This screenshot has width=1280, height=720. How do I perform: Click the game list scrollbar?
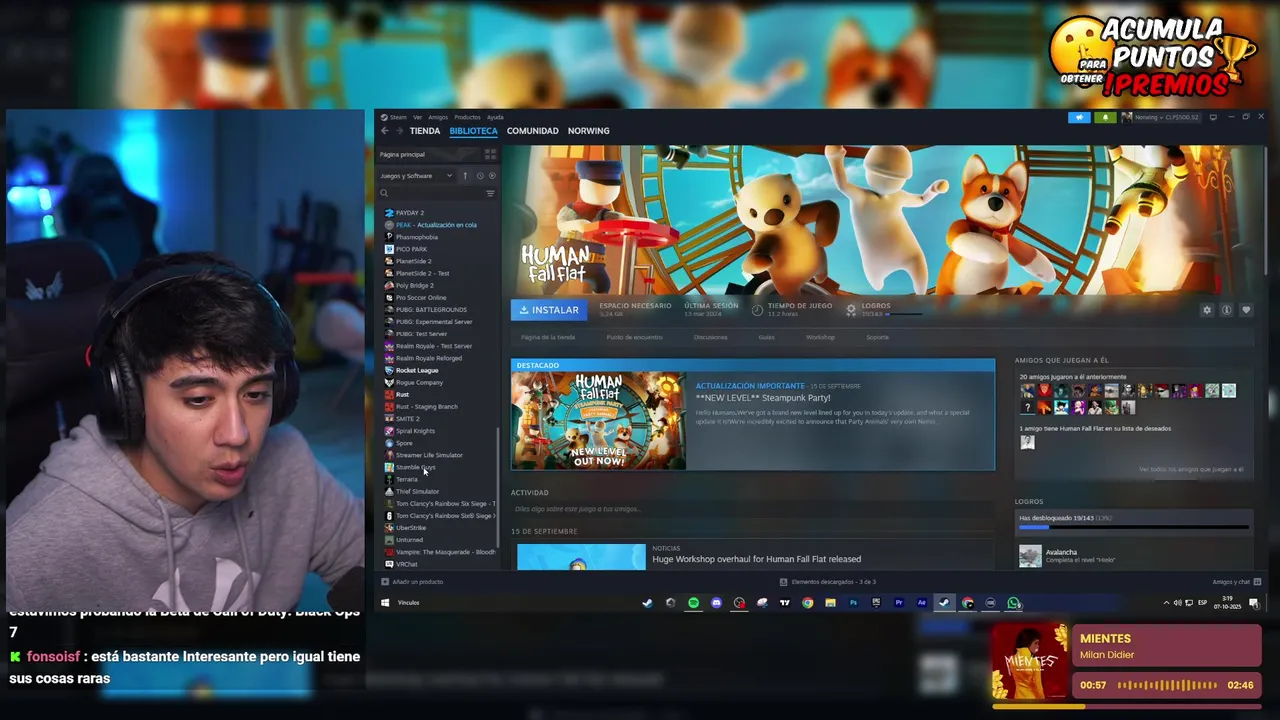coord(498,490)
